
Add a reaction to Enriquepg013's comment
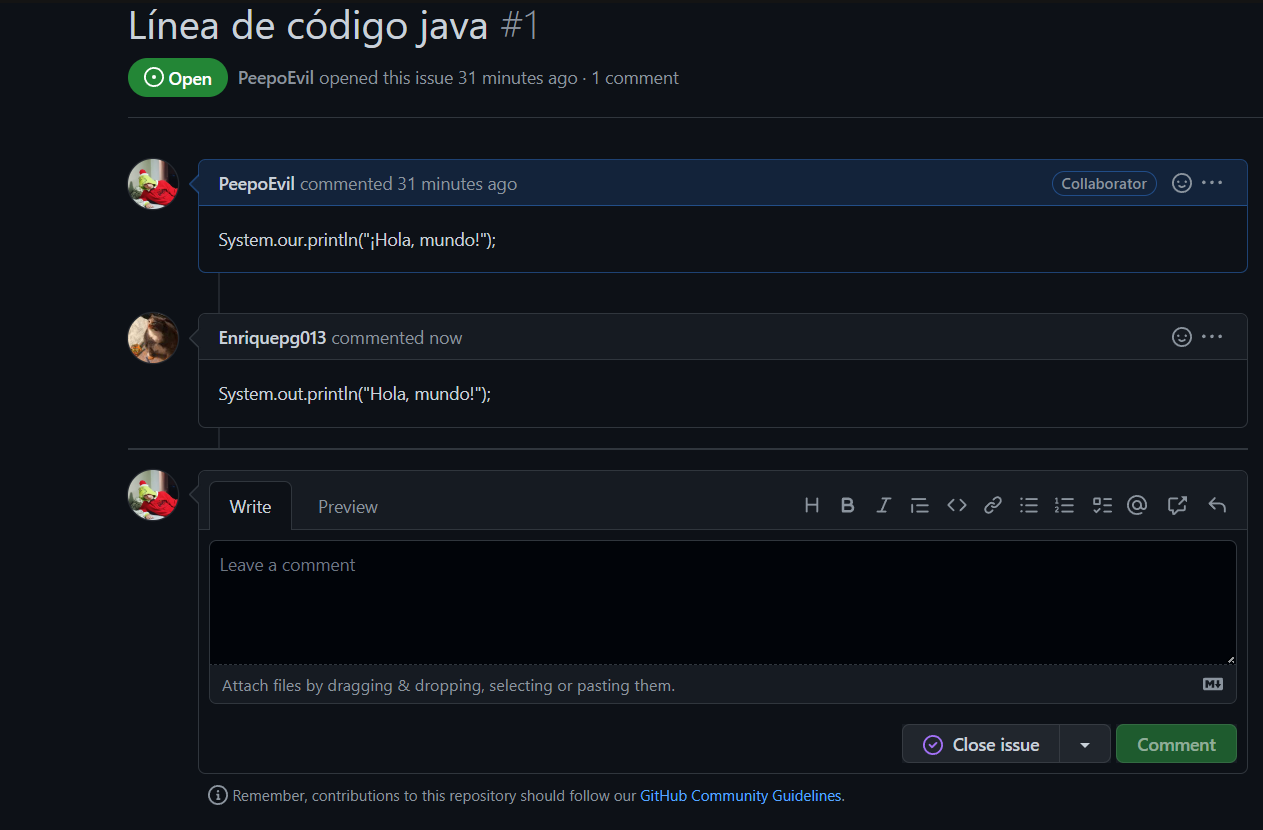1181,337
